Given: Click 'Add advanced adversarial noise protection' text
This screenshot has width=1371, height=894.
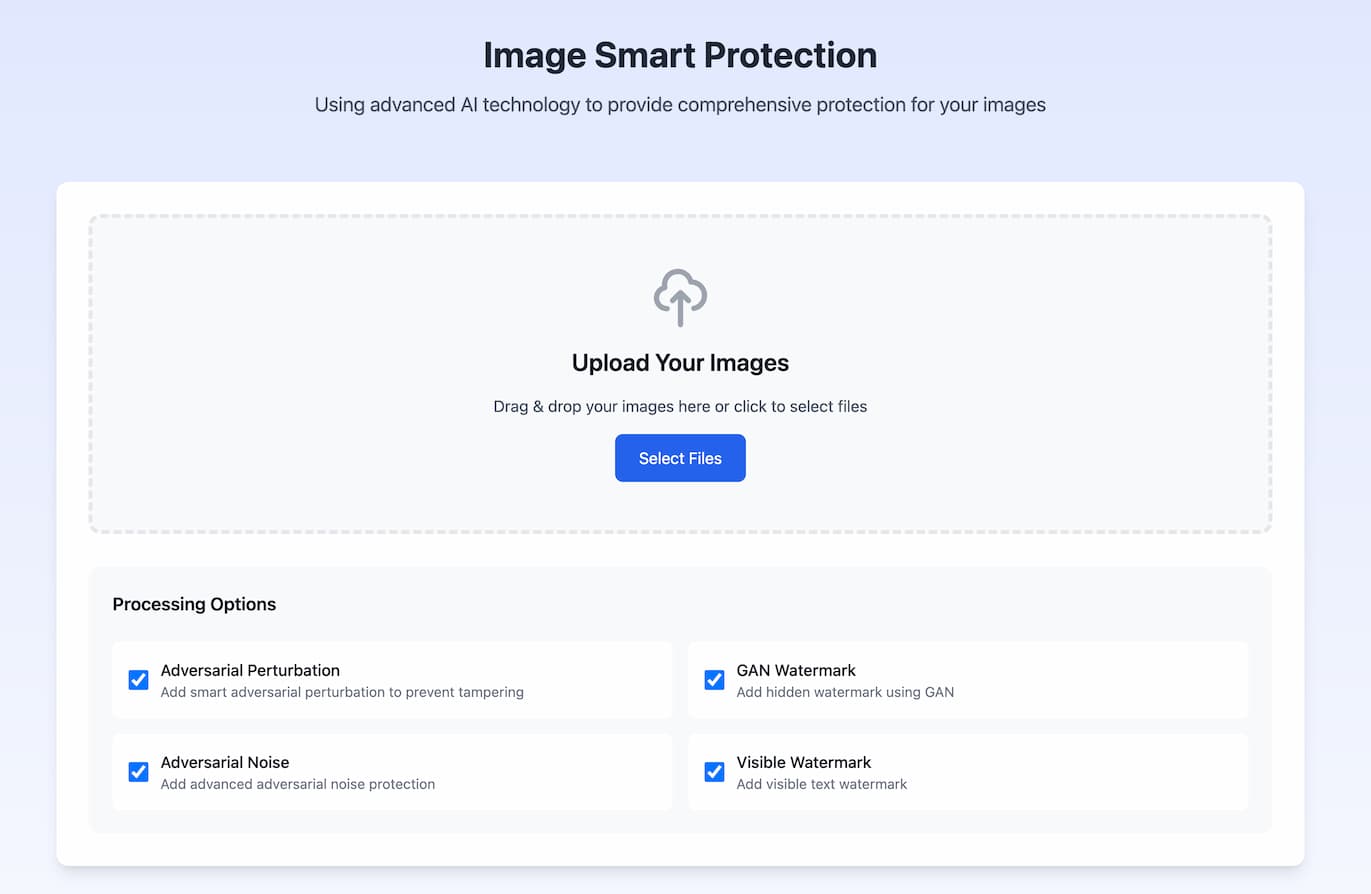Looking at the screenshot, I should click(298, 784).
